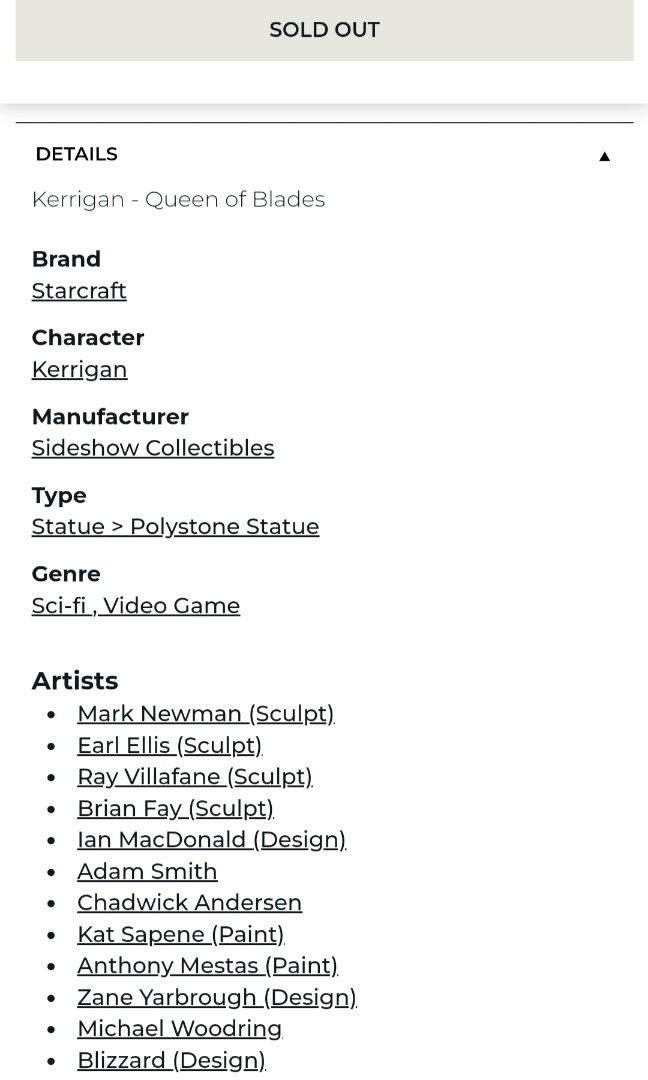Image resolution: width=648 pixels, height=1080 pixels.
Task: Open Earl Ellis sculptor link
Action: (x=169, y=745)
